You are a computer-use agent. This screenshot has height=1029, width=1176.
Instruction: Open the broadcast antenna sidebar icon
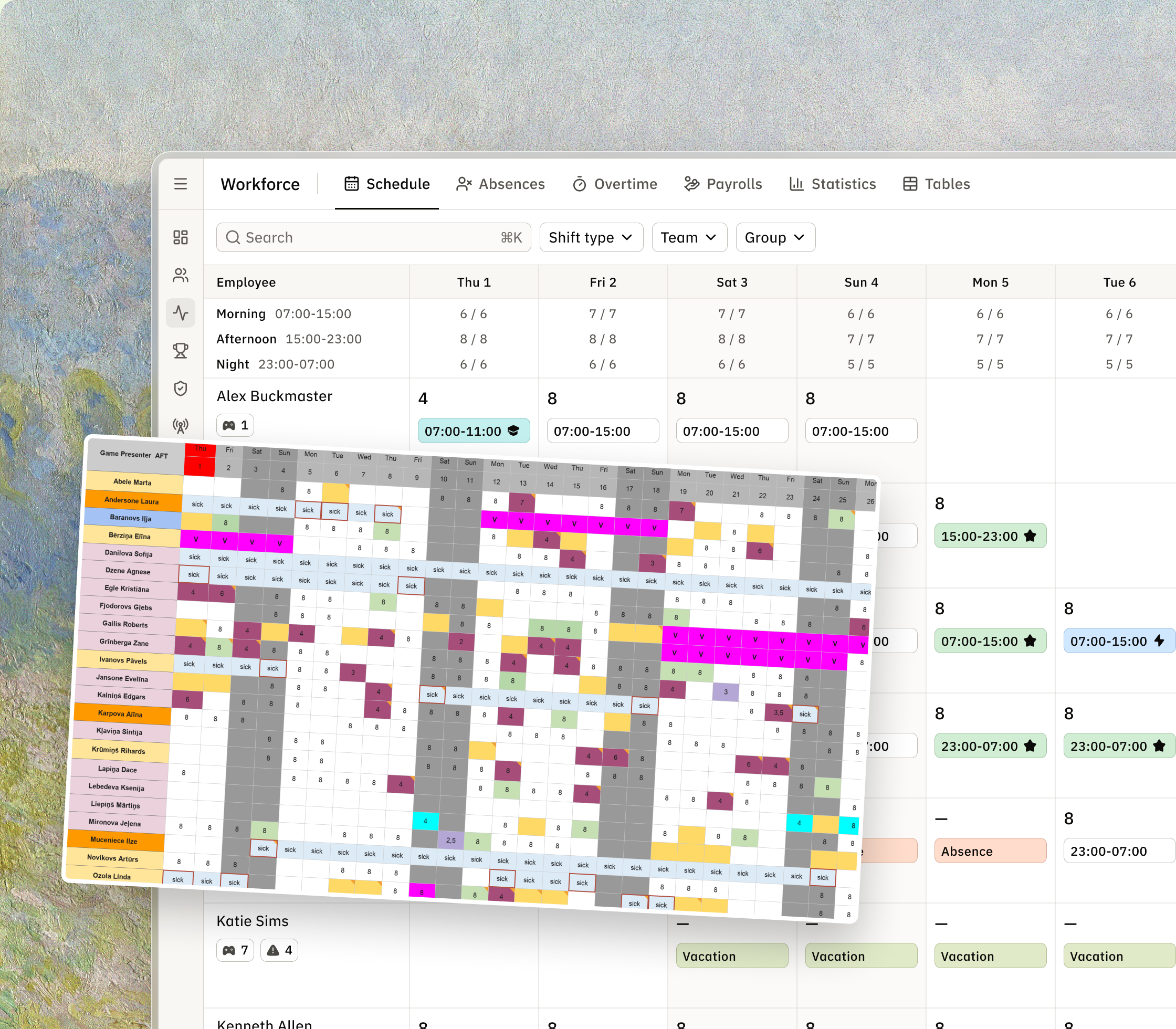(180, 425)
